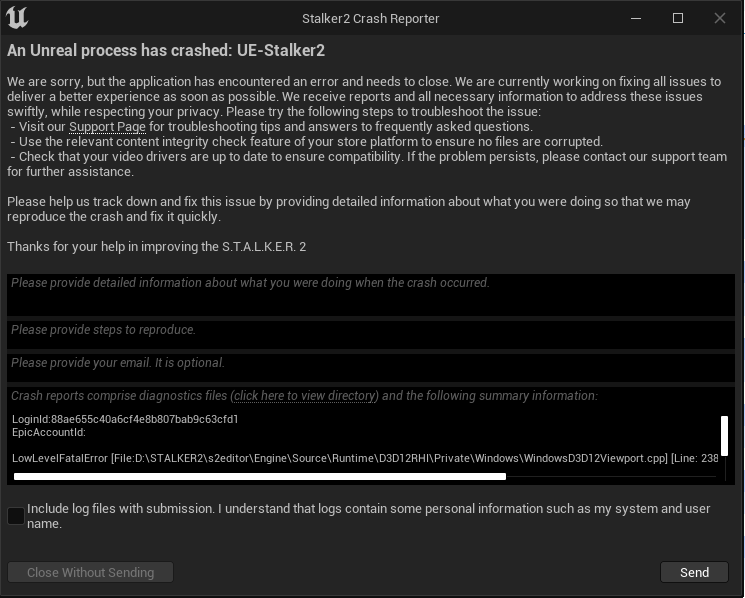Open the Support Page link
745x598 pixels.
(107, 127)
